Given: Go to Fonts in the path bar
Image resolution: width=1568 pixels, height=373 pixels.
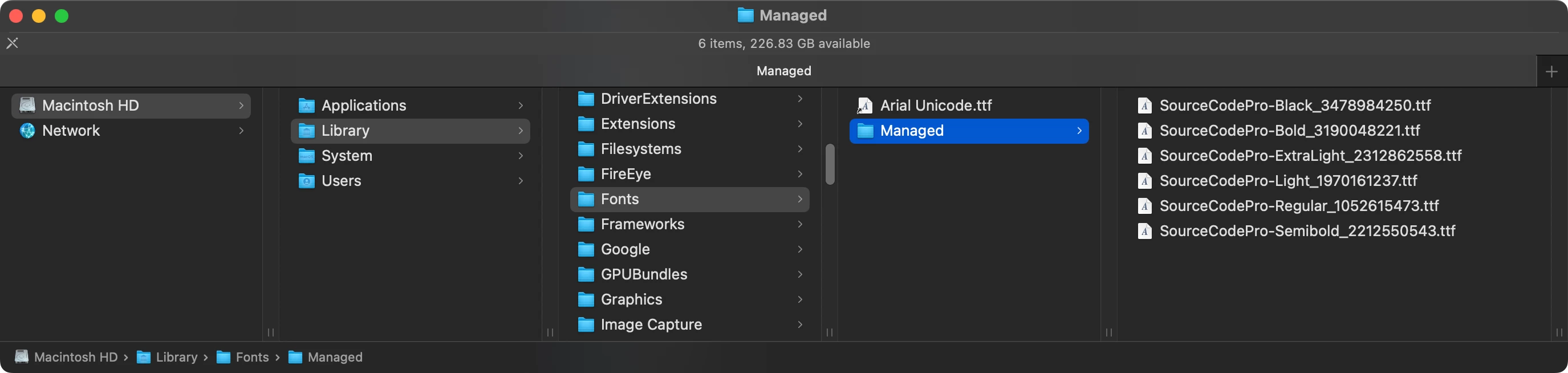Looking at the screenshot, I should coord(252,357).
